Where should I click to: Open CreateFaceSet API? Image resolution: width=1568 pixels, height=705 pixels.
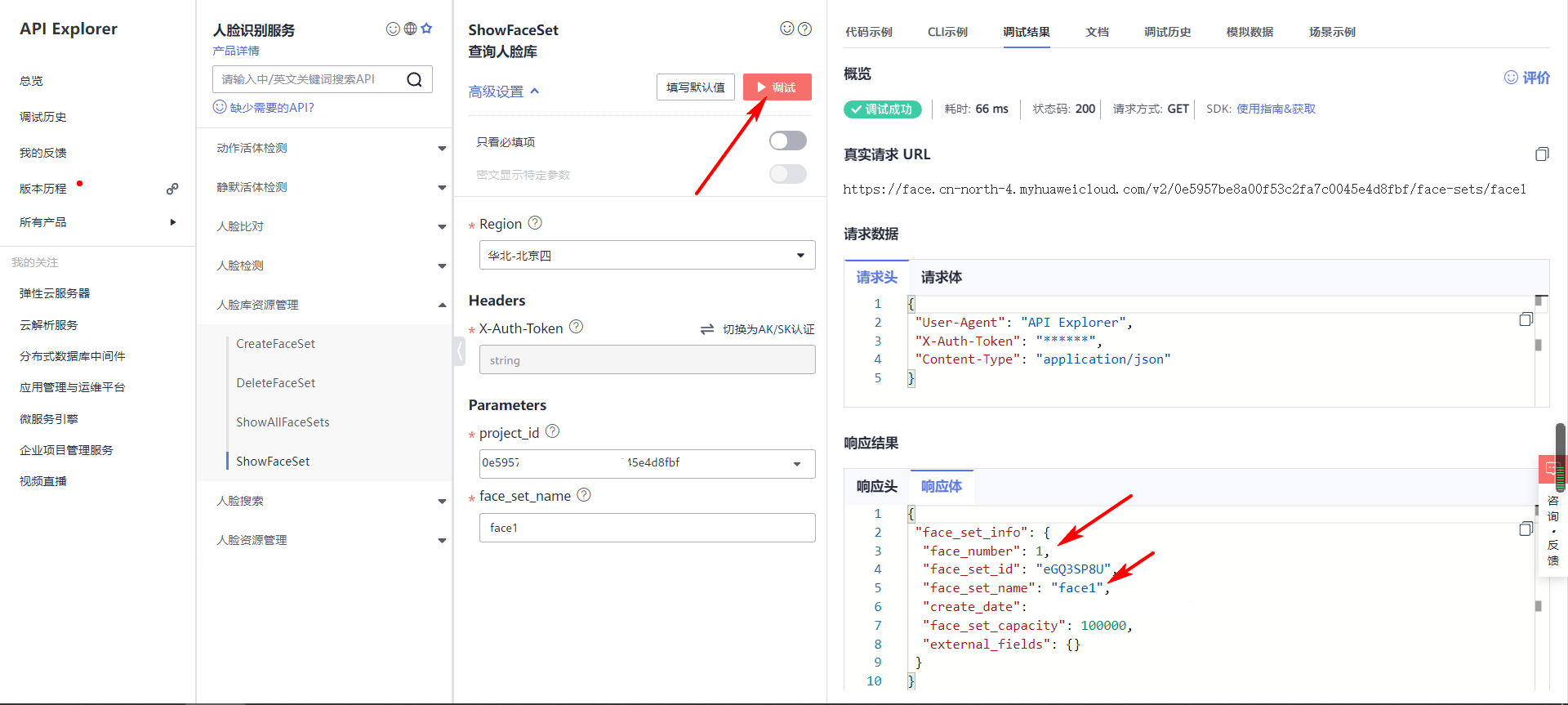tap(275, 344)
